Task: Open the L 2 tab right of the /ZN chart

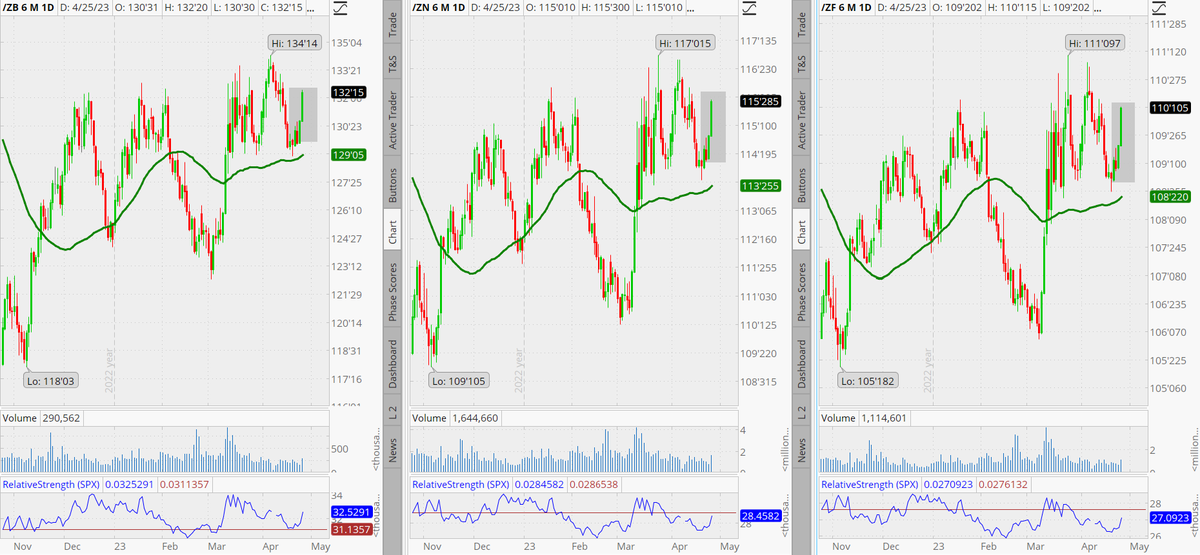Action: click(x=802, y=412)
